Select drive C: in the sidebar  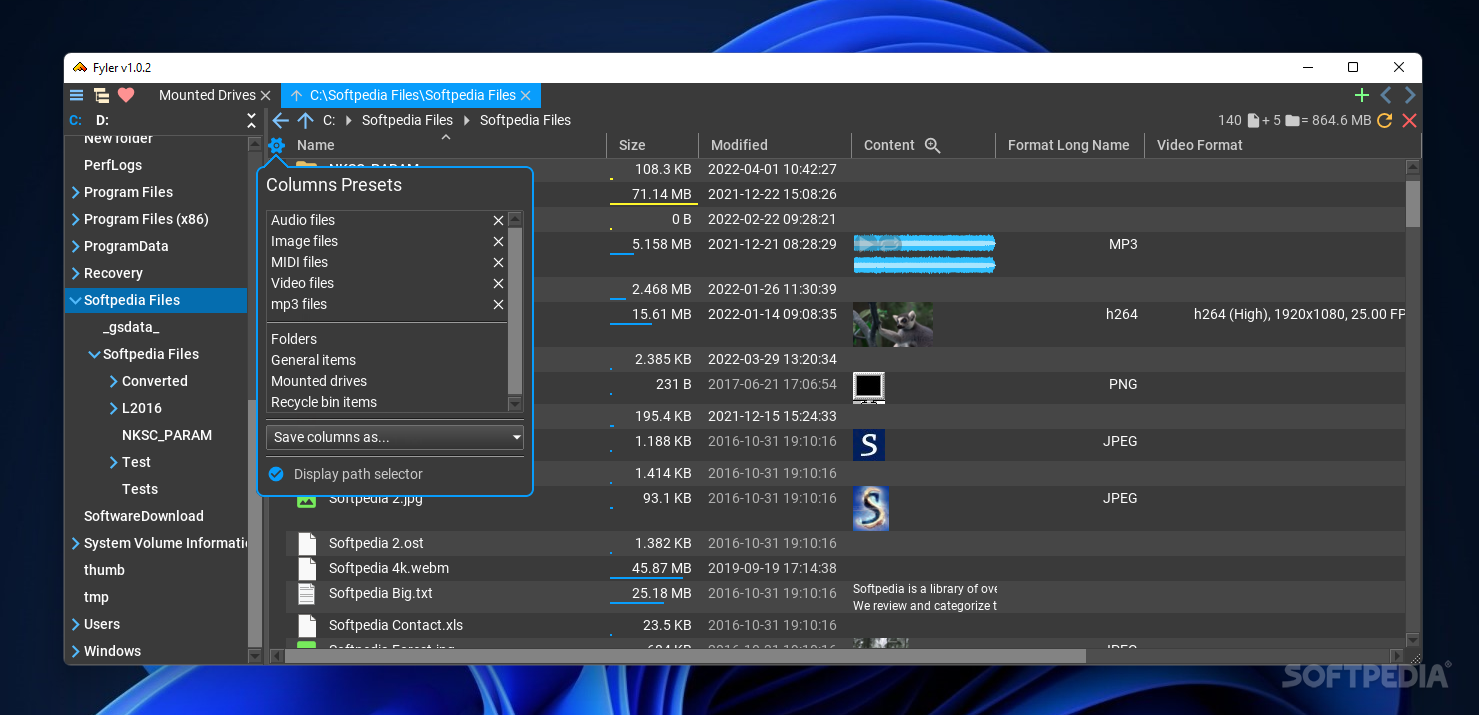(76, 120)
